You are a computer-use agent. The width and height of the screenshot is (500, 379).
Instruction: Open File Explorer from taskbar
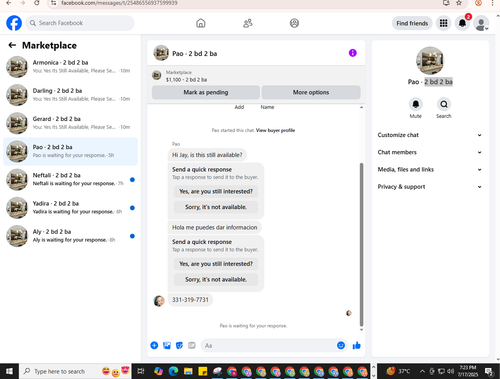(x=188, y=371)
